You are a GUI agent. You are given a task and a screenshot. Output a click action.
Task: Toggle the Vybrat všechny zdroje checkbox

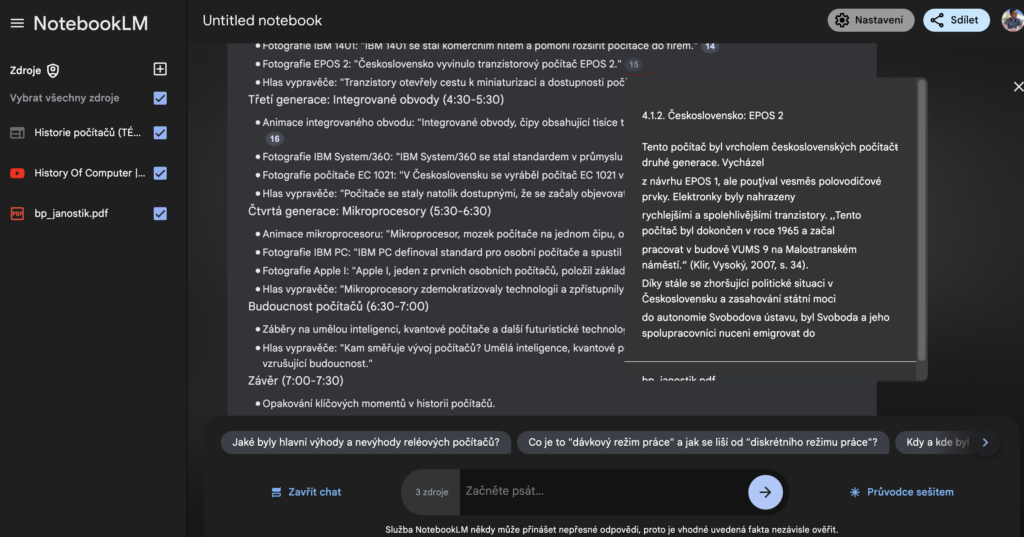tap(160, 98)
